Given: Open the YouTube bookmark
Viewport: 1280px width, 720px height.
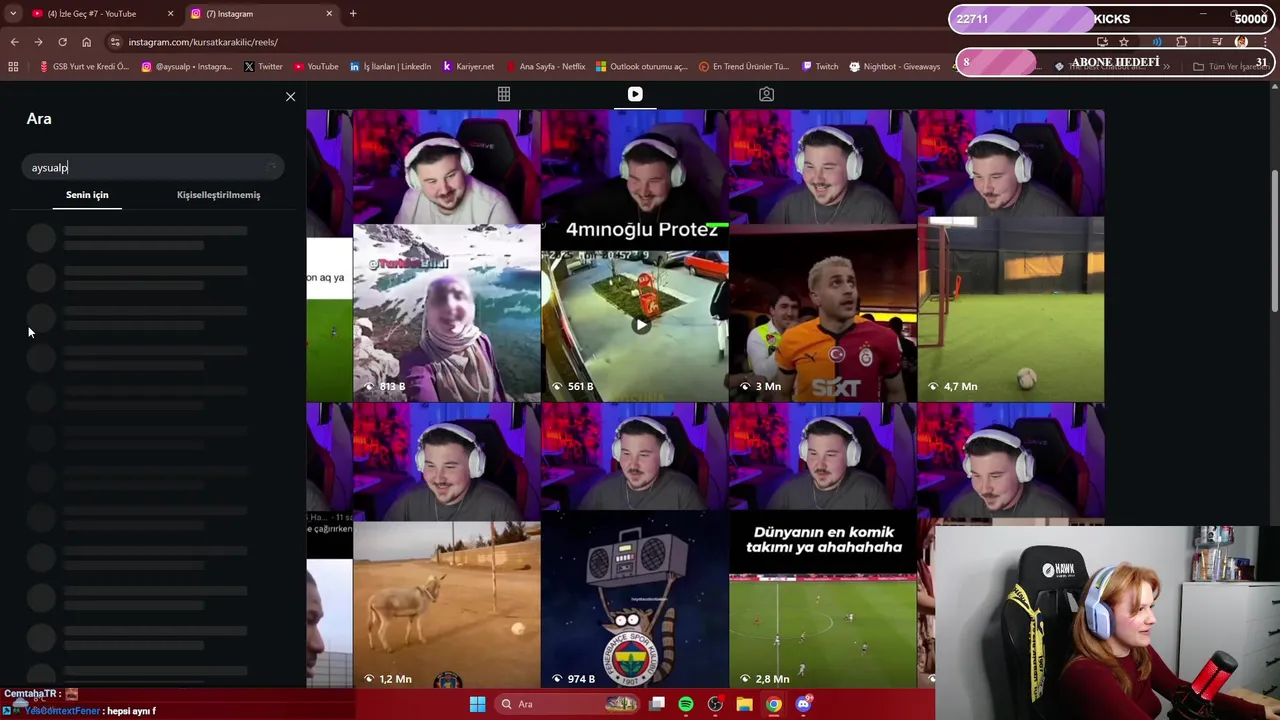Looking at the screenshot, I should click(x=316, y=67).
